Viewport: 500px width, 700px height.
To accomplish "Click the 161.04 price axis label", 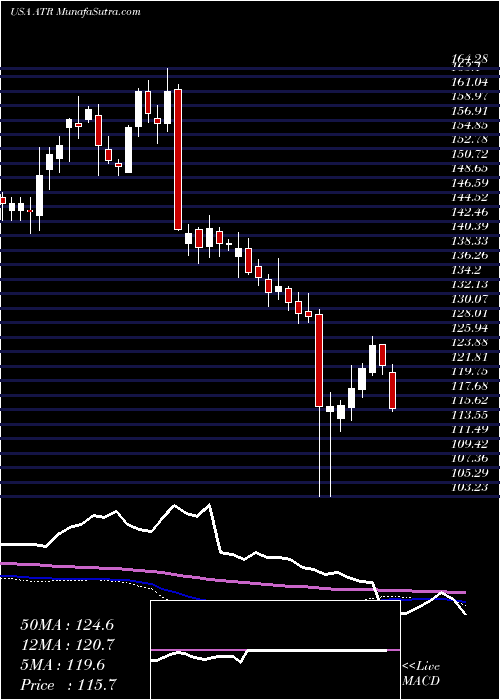I will coord(470,82).
